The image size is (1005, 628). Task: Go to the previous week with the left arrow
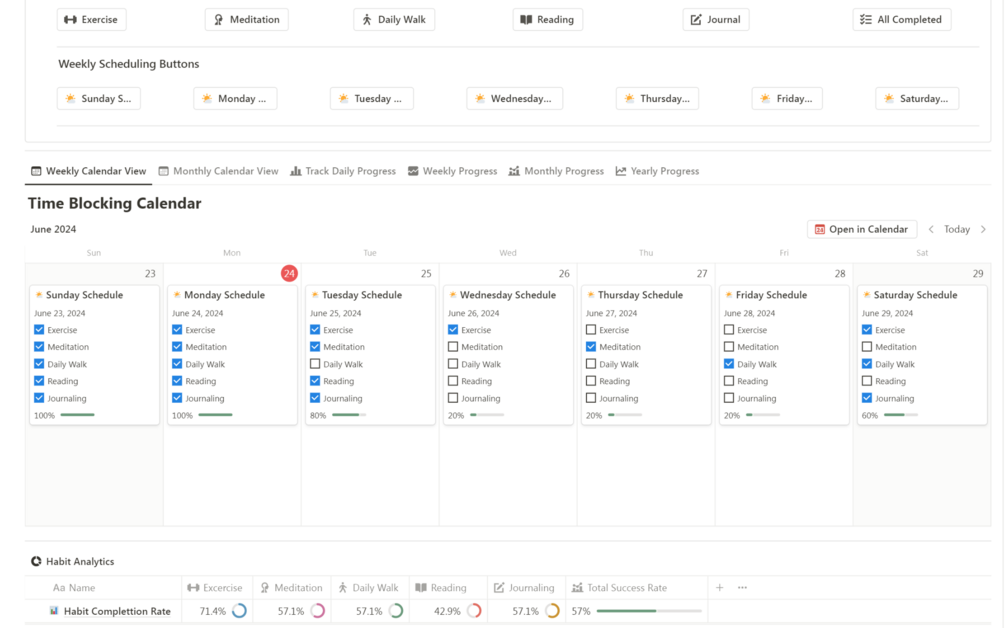coord(931,229)
